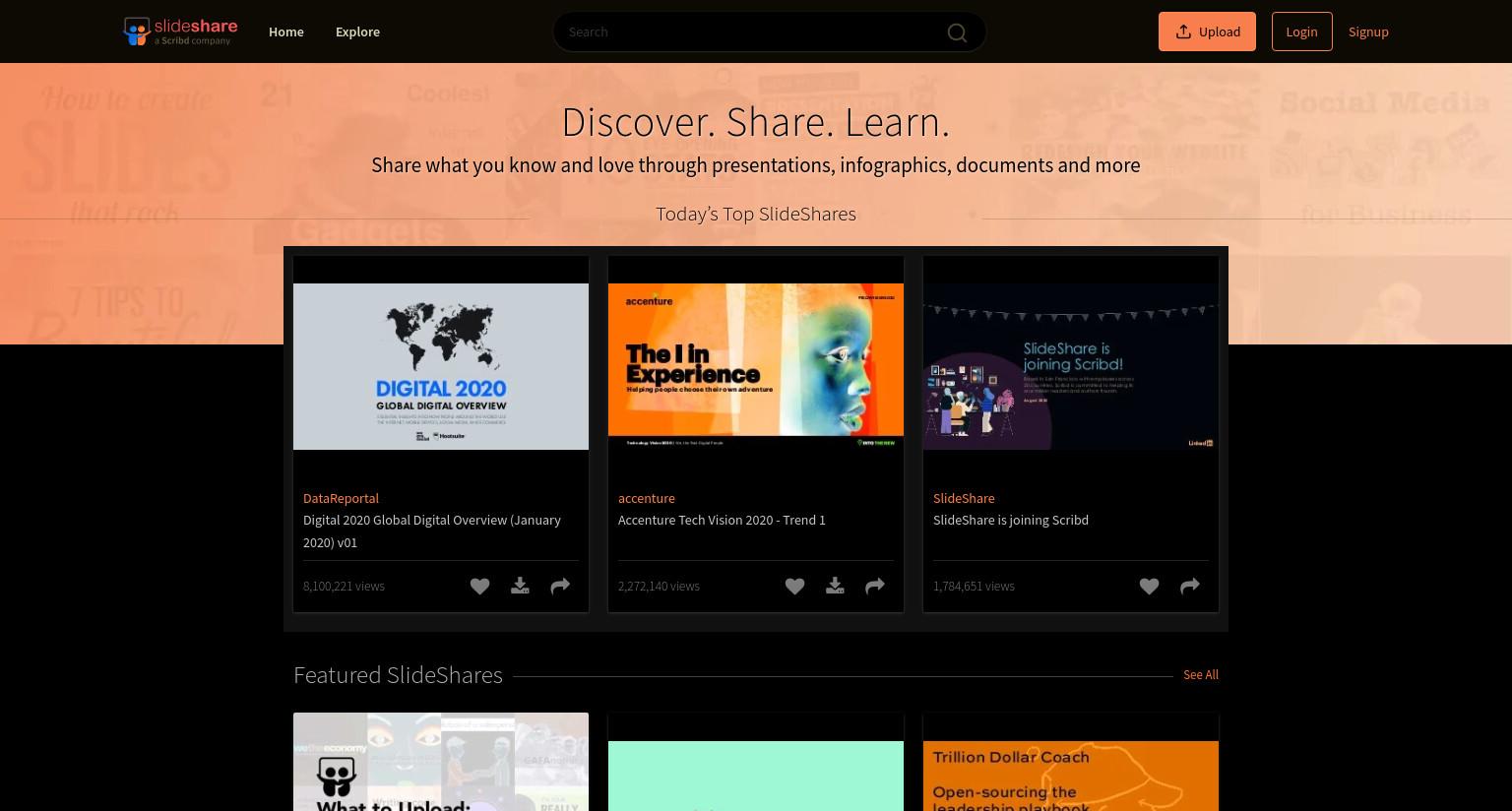Like the Accenture Tech Vision 2020 slideshow
The width and height of the screenshot is (1512, 811).
[794, 587]
